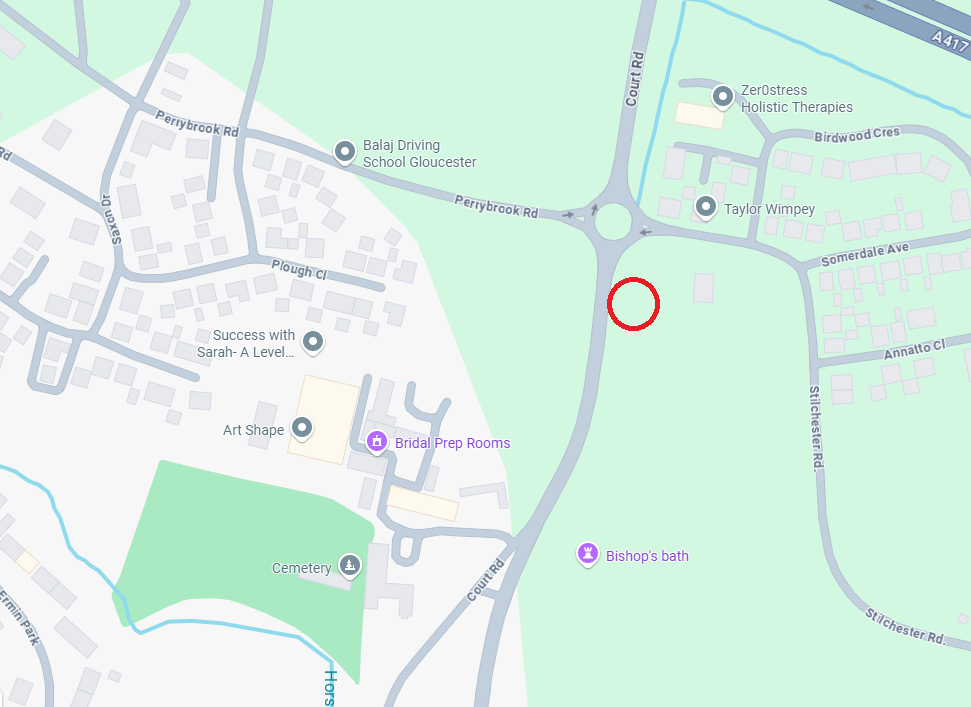971x707 pixels.
Task: Select the Balaj Driving School Gloucester label
Action: 419,154
